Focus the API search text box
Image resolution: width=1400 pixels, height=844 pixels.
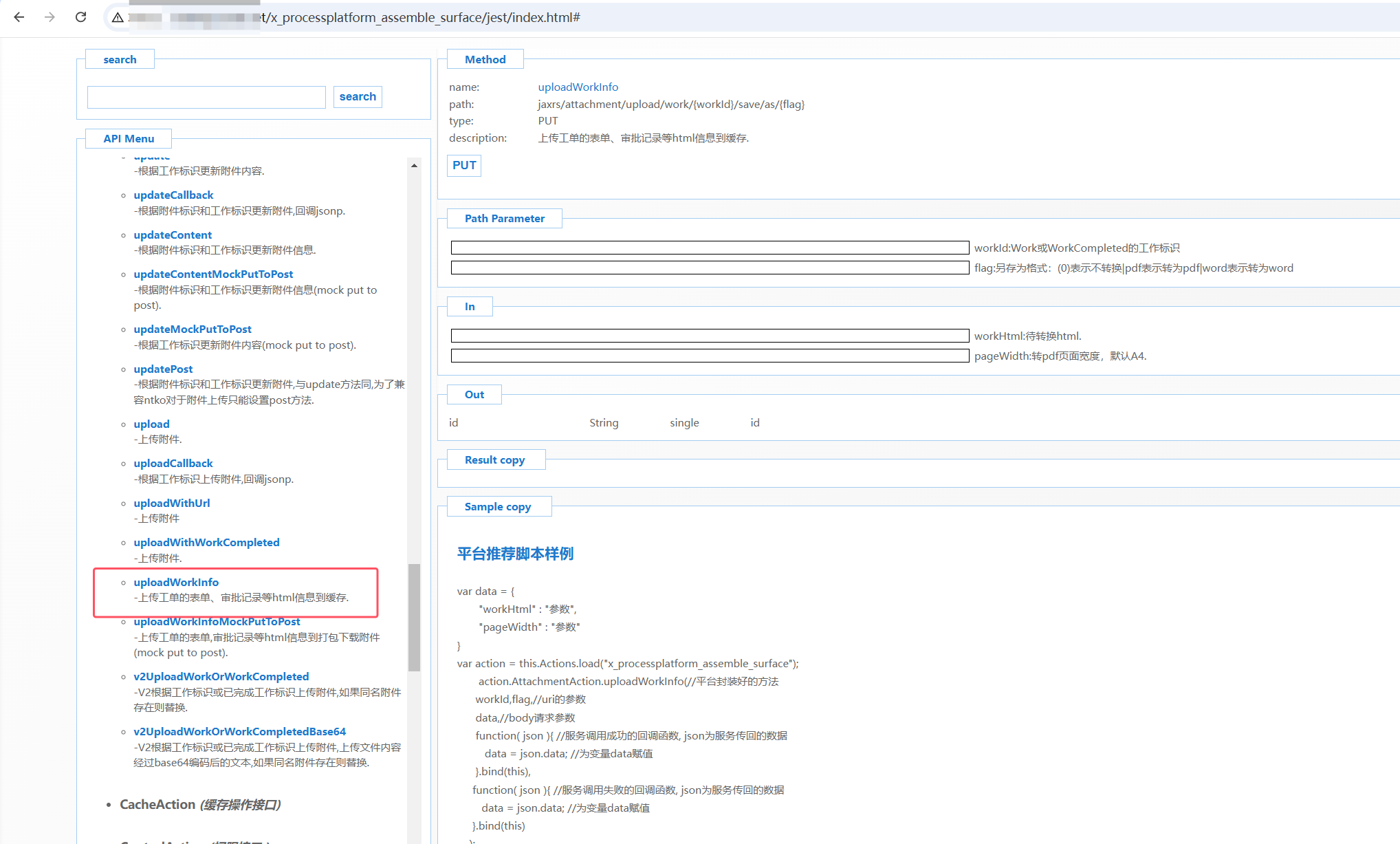pyautogui.click(x=206, y=97)
